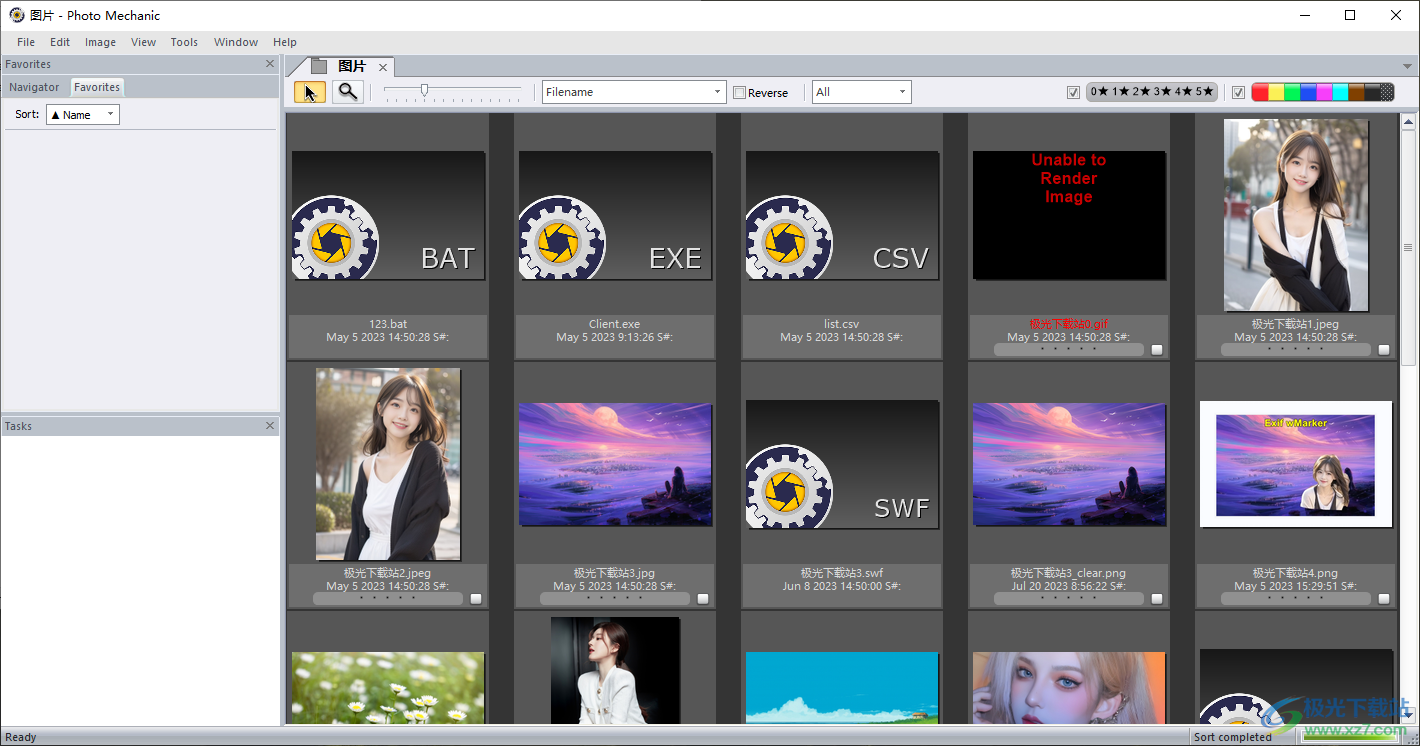This screenshot has height=746, width=1420.
Task: Open the Sort Name dropdown in Favorites
Action: [83, 115]
